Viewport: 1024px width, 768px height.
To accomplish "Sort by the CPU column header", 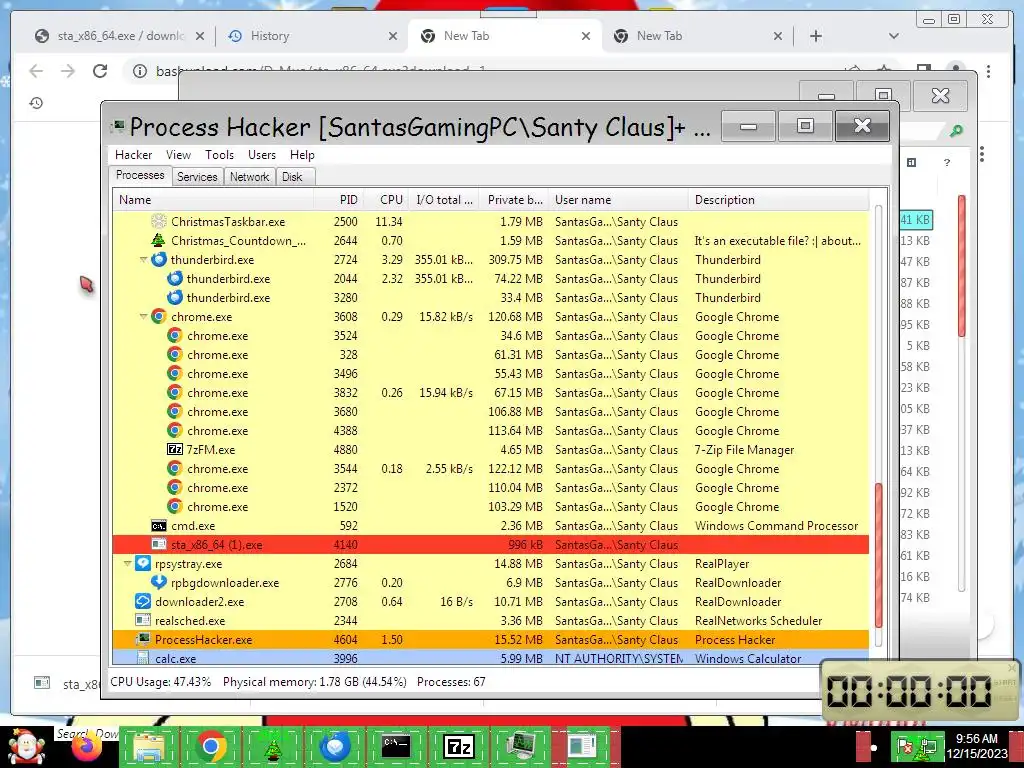I will tap(386, 200).
